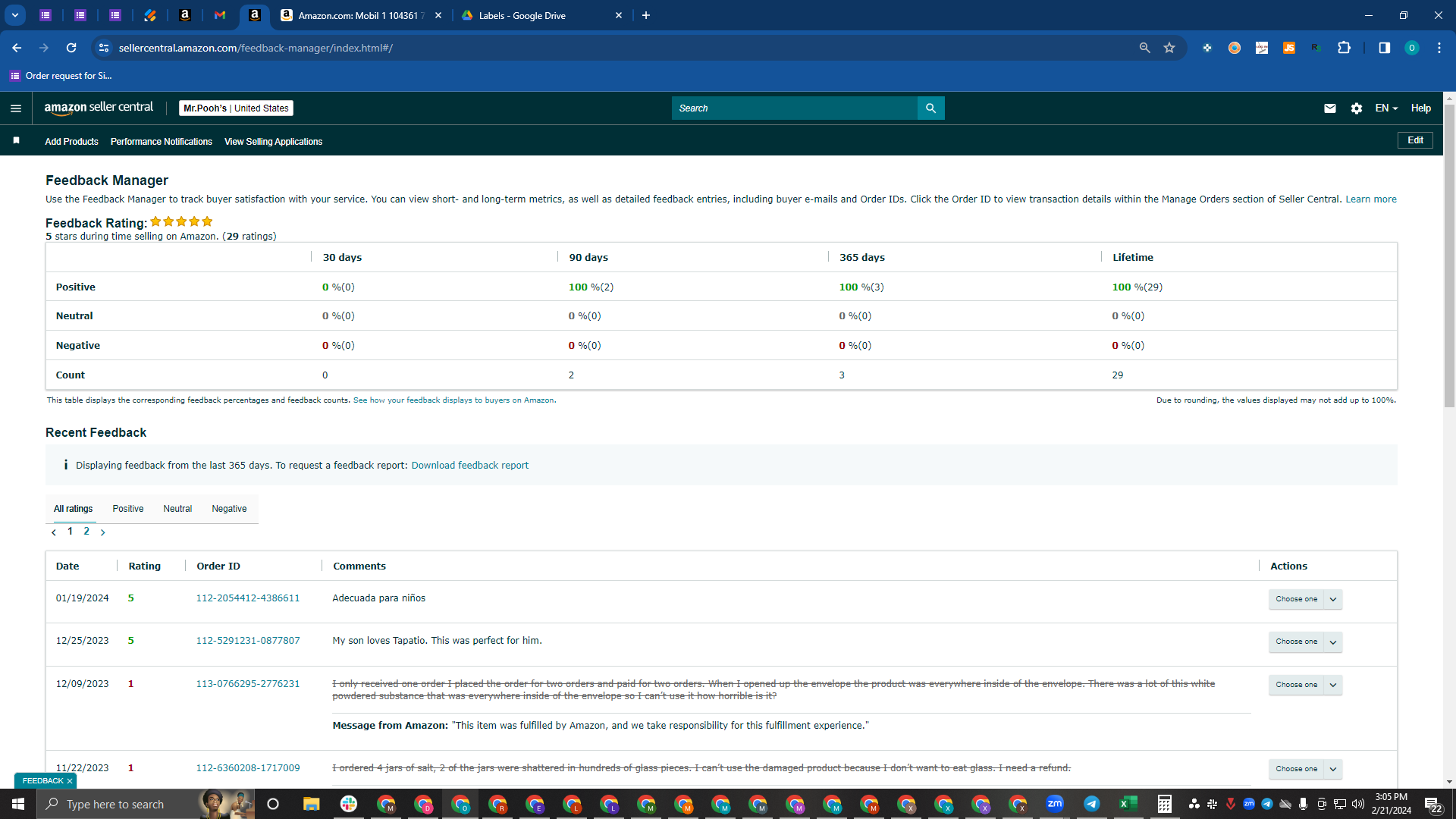
Task: Switch to the Positive feedback tab
Action: tap(128, 509)
